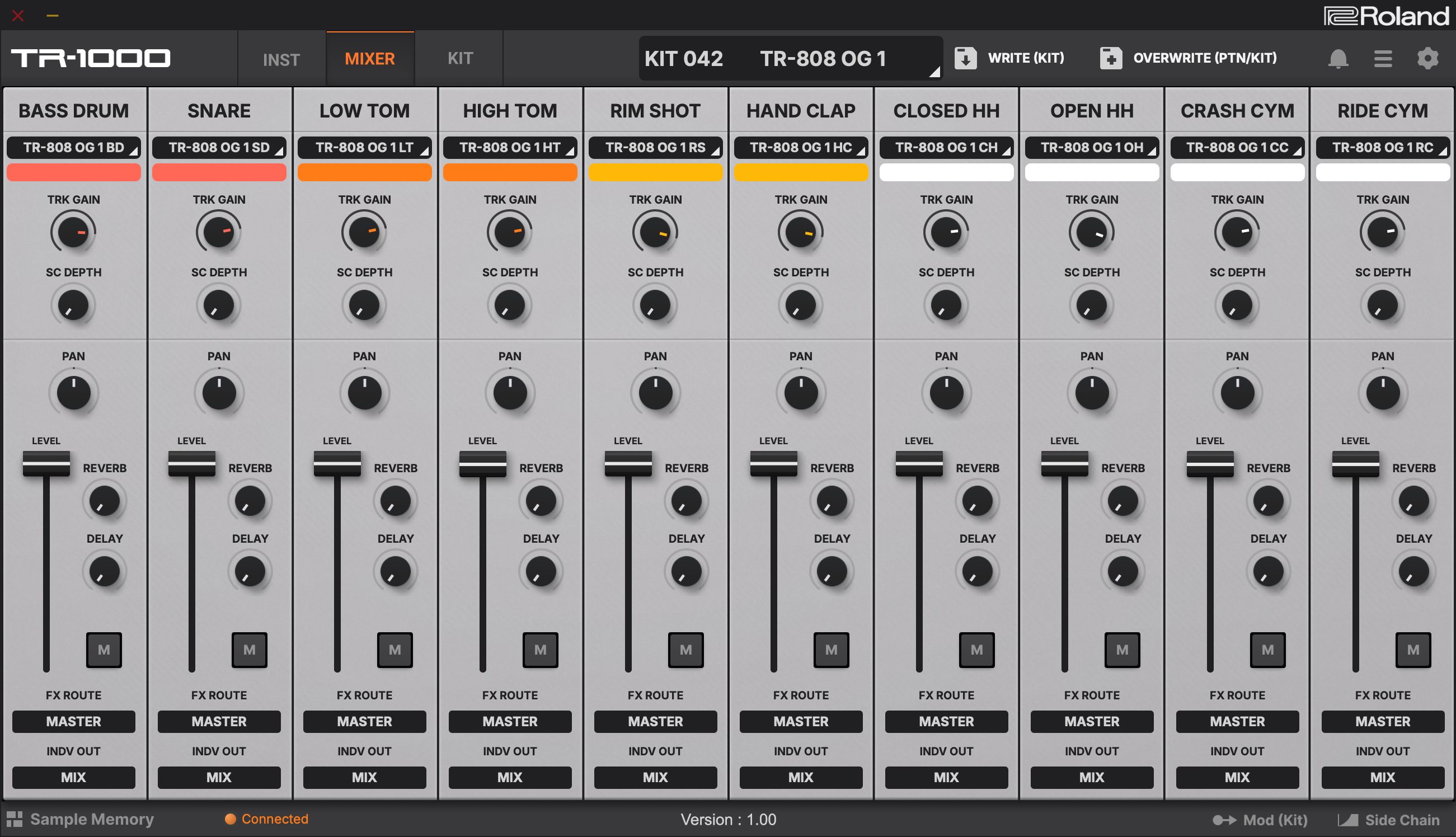The image size is (1456, 837).
Task: Open the hamburger menu icon
Action: coord(1383,58)
